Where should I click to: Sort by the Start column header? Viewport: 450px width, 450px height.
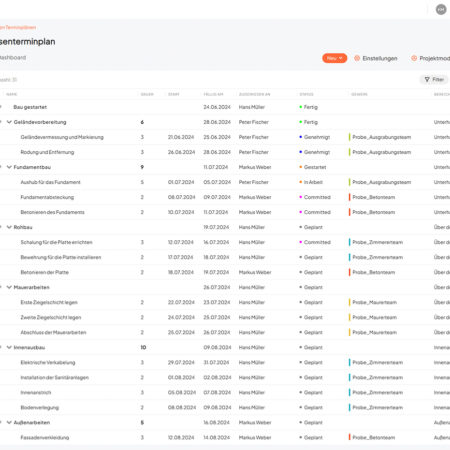[174, 94]
